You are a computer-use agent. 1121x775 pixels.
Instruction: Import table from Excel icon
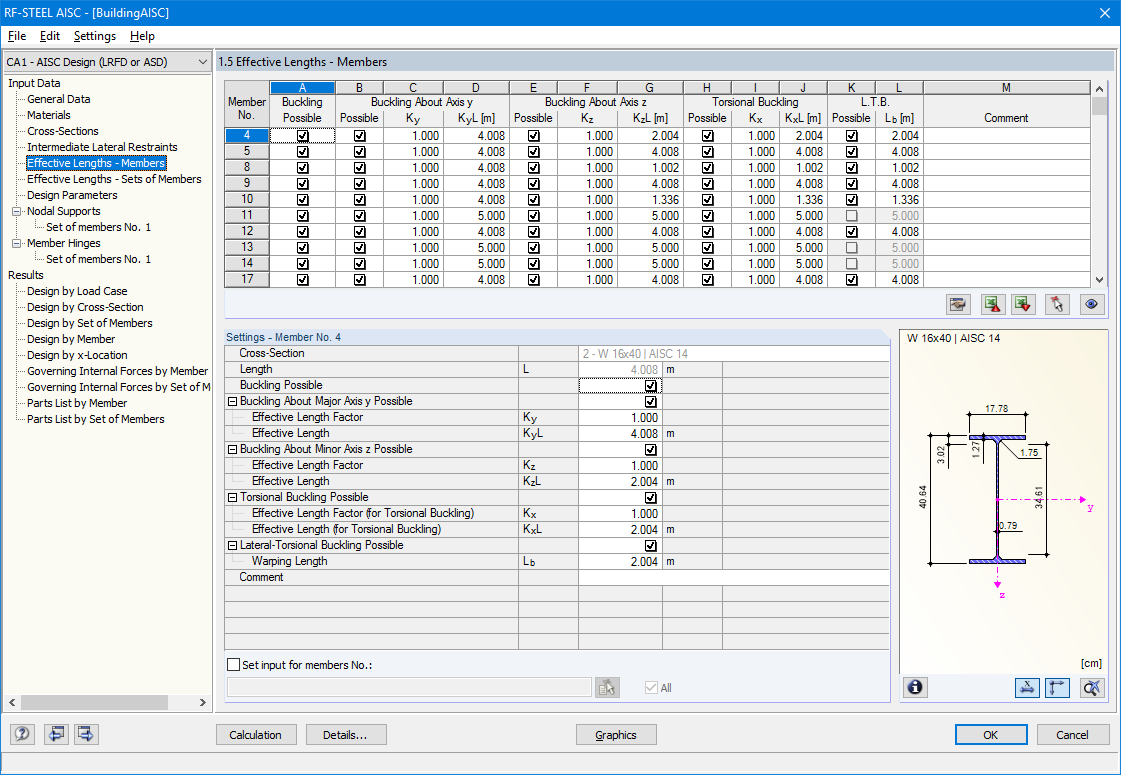click(x=1023, y=305)
